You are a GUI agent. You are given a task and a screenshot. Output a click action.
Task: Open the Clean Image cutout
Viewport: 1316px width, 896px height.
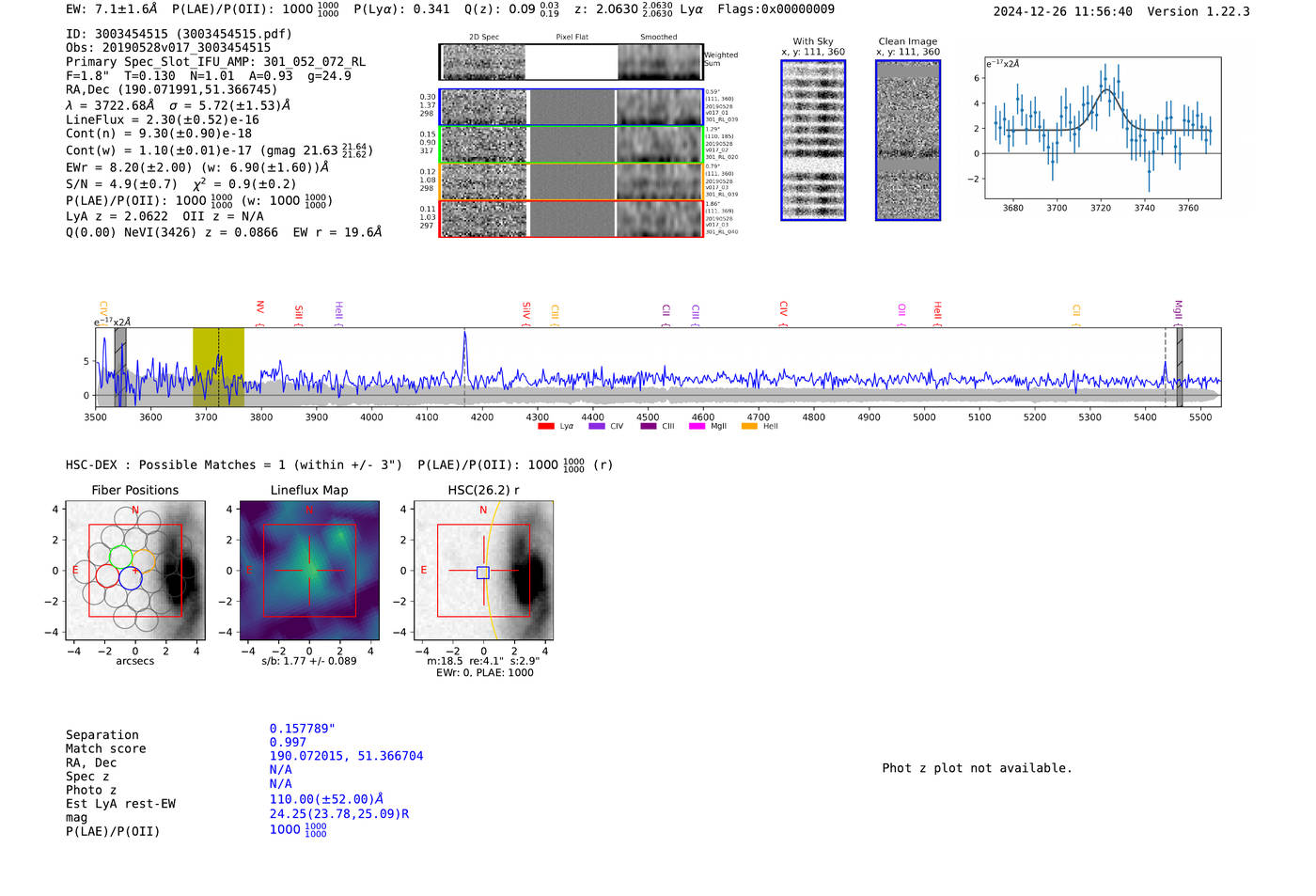pos(907,140)
